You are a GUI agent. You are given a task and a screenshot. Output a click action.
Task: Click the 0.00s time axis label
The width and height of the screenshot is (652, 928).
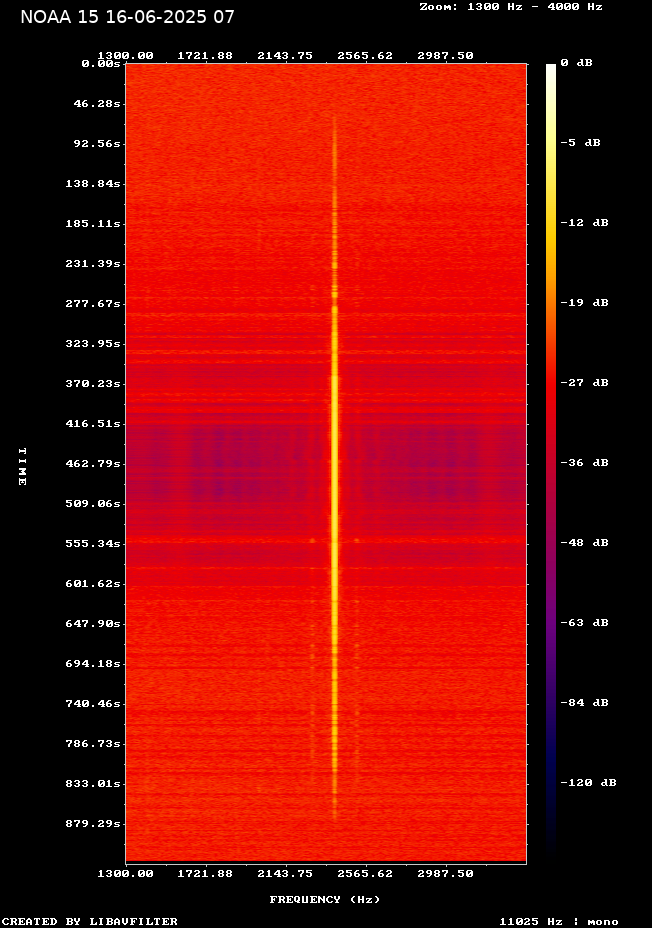(101, 63)
